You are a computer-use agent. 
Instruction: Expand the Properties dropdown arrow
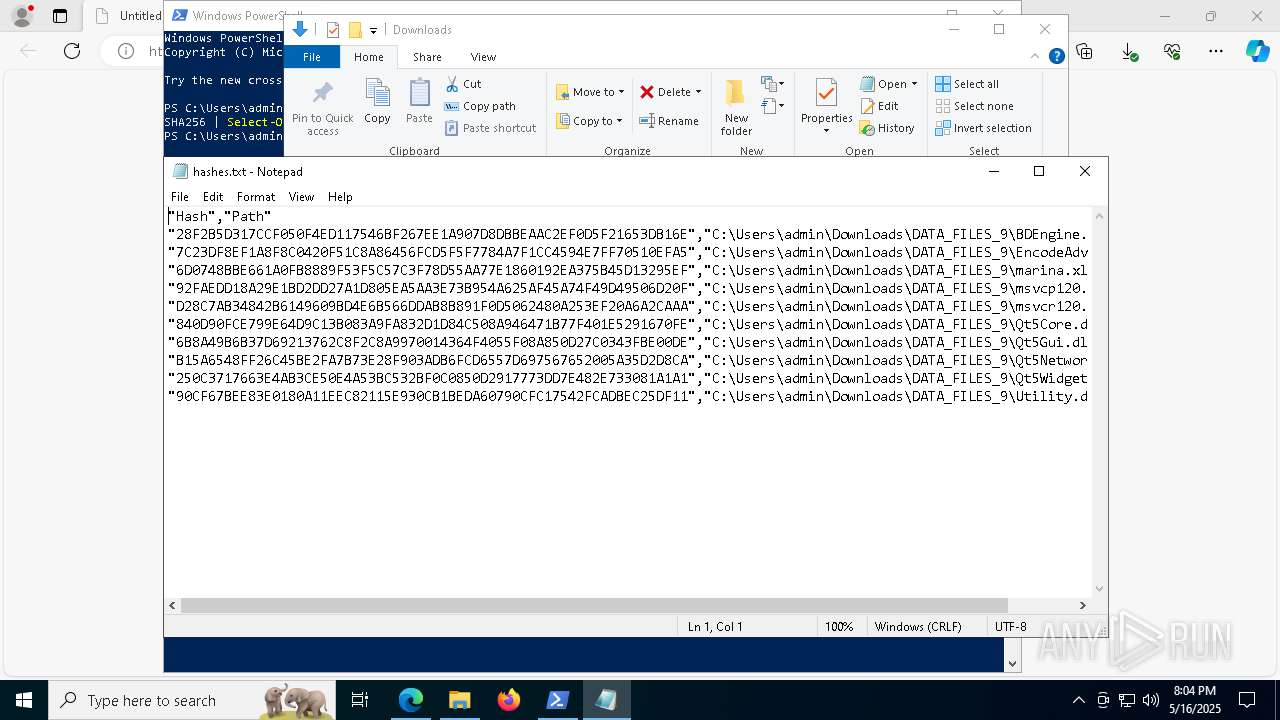[826, 131]
